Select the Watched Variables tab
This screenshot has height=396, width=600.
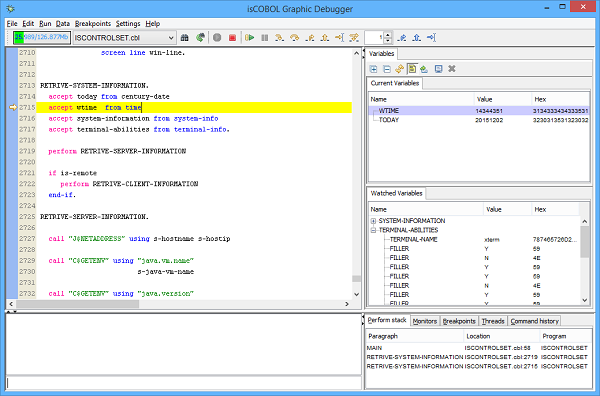tap(396, 193)
